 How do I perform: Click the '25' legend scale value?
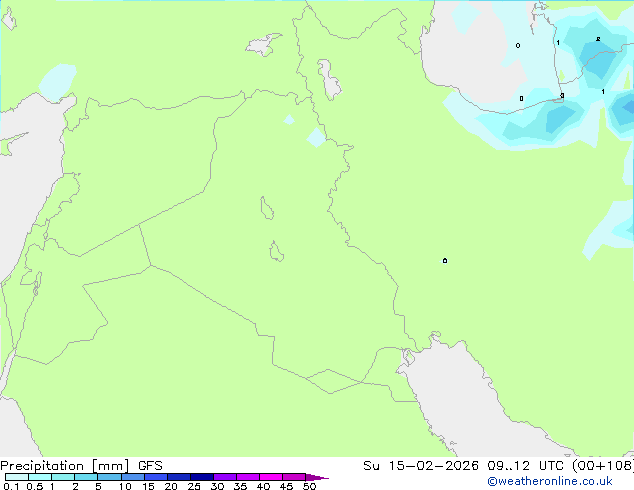pyautogui.click(x=194, y=486)
